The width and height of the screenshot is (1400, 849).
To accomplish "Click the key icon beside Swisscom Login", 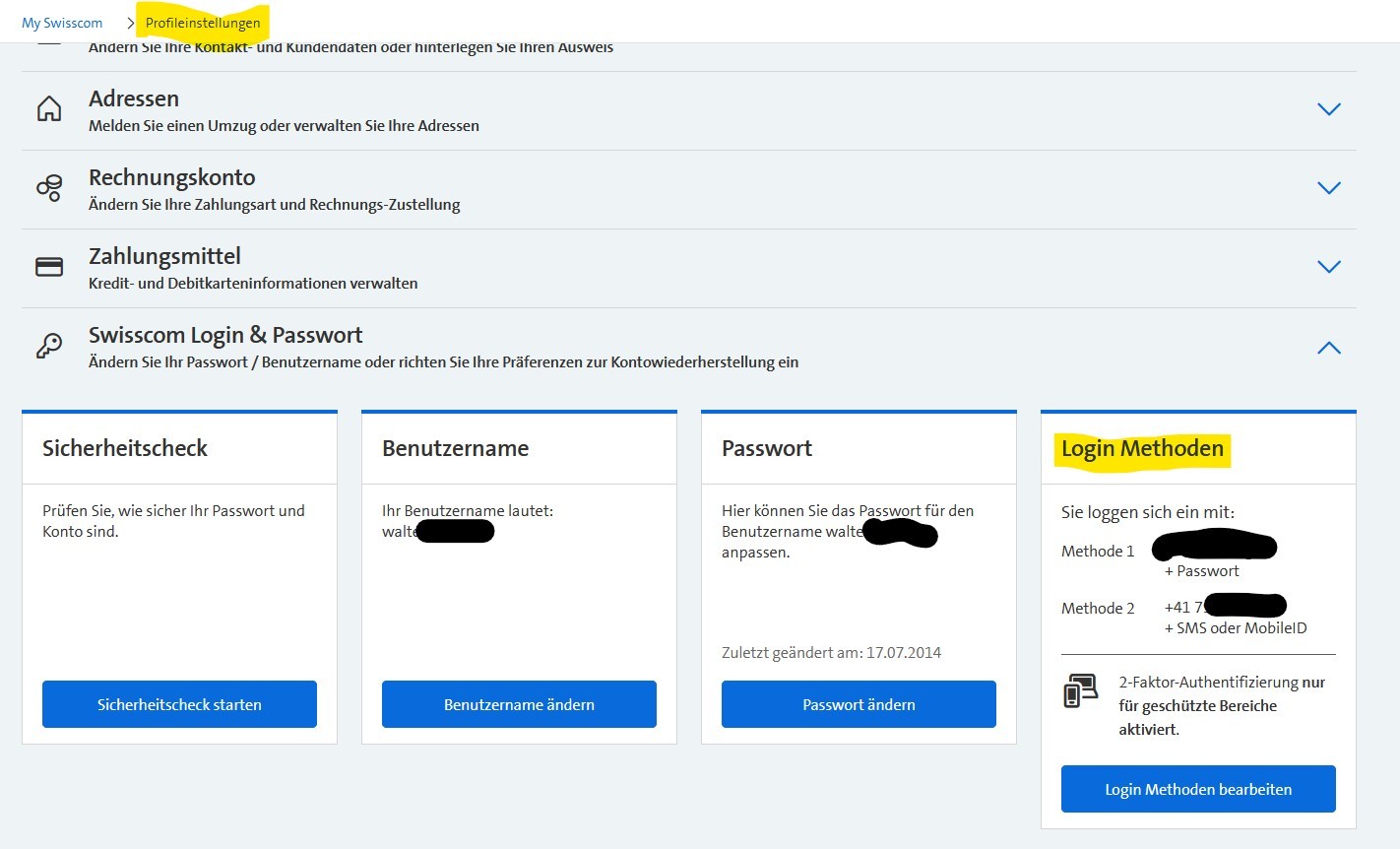I will coord(49,346).
